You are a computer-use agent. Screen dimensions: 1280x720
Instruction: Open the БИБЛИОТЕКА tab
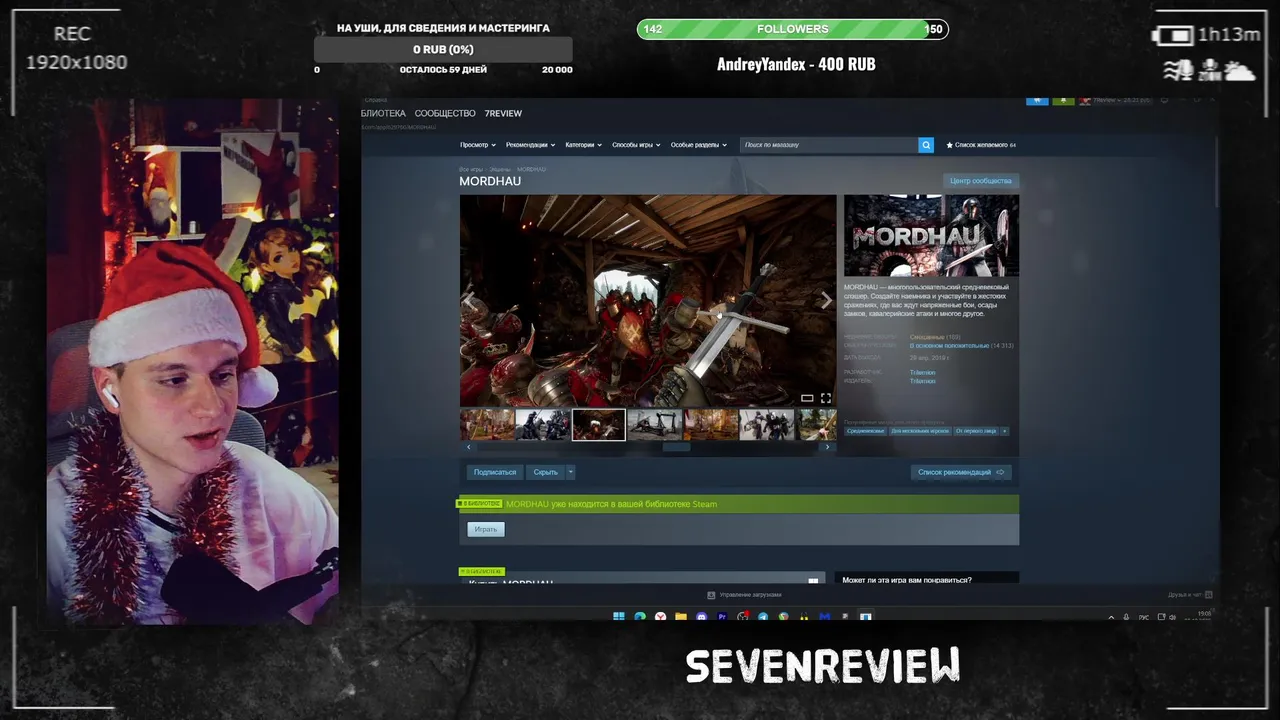383,113
